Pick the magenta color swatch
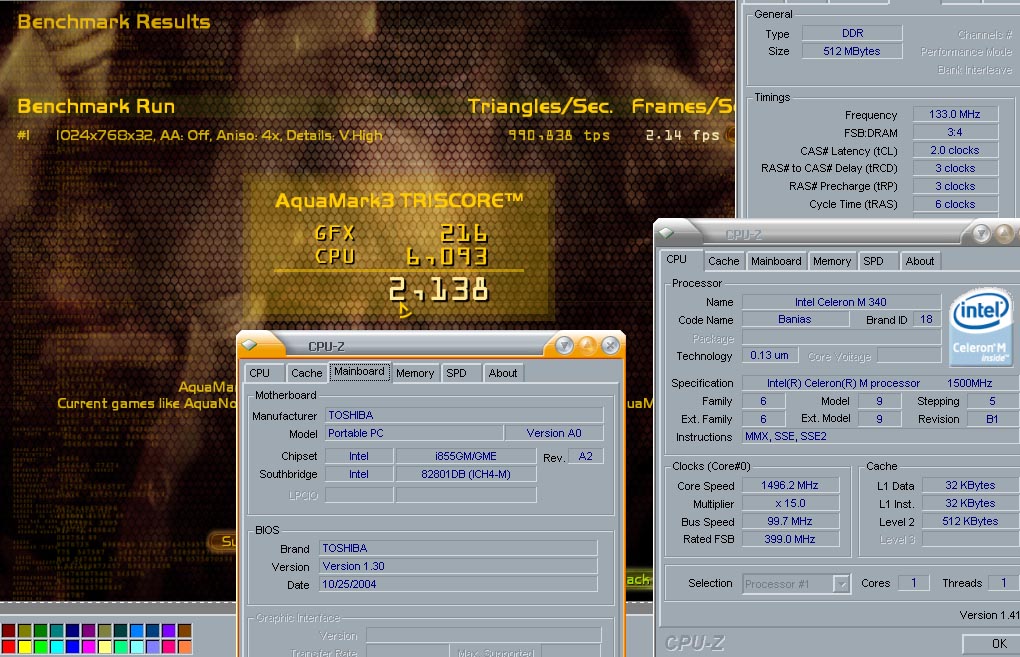The width and height of the screenshot is (1020, 657). (88, 647)
